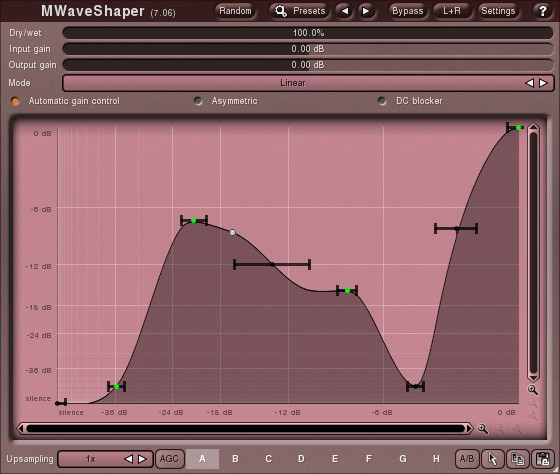Image resolution: width=560 pixels, height=474 pixels.
Task: Select previous Mode with left arrow
Action: [529, 83]
